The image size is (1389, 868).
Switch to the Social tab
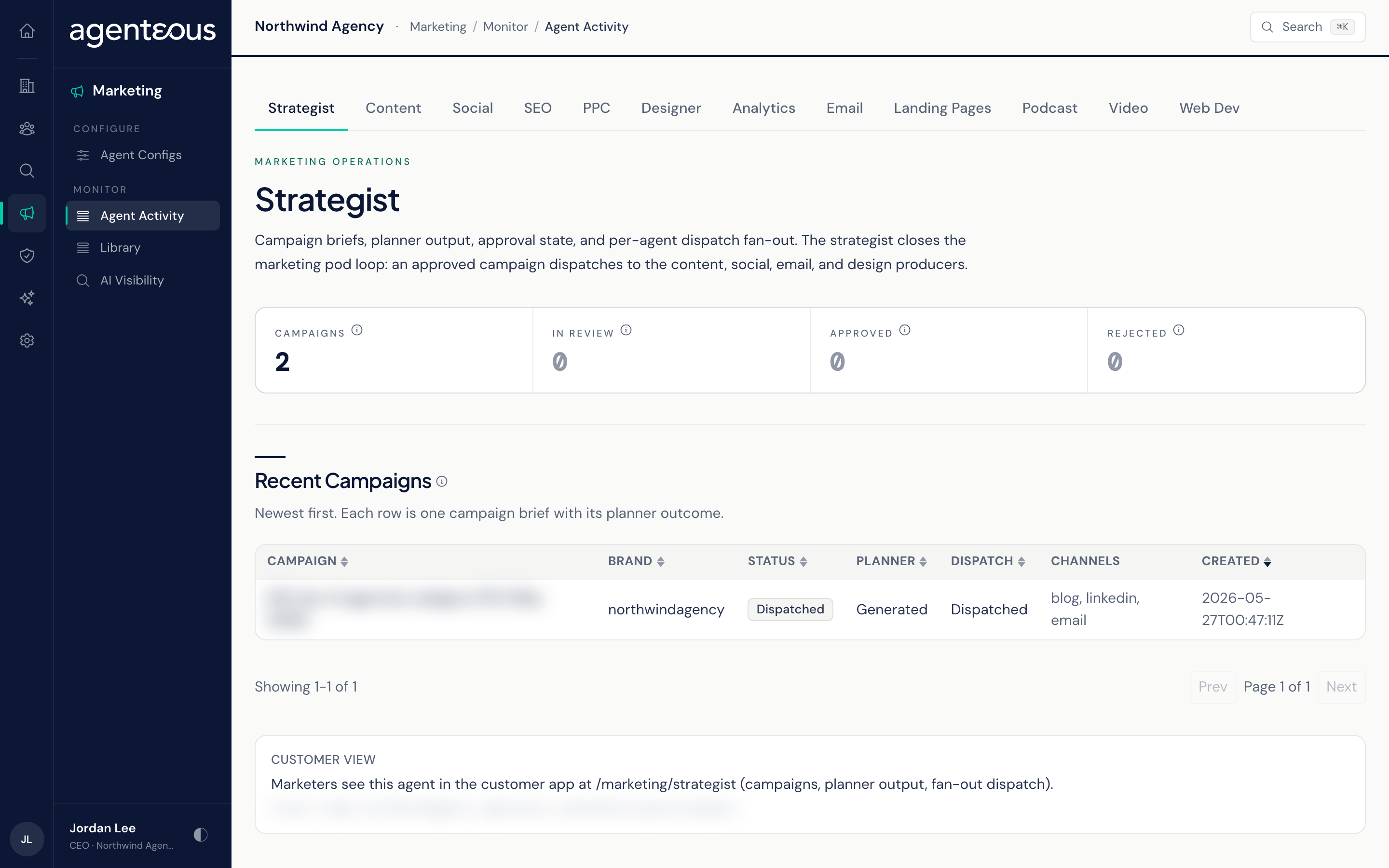click(x=472, y=108)
